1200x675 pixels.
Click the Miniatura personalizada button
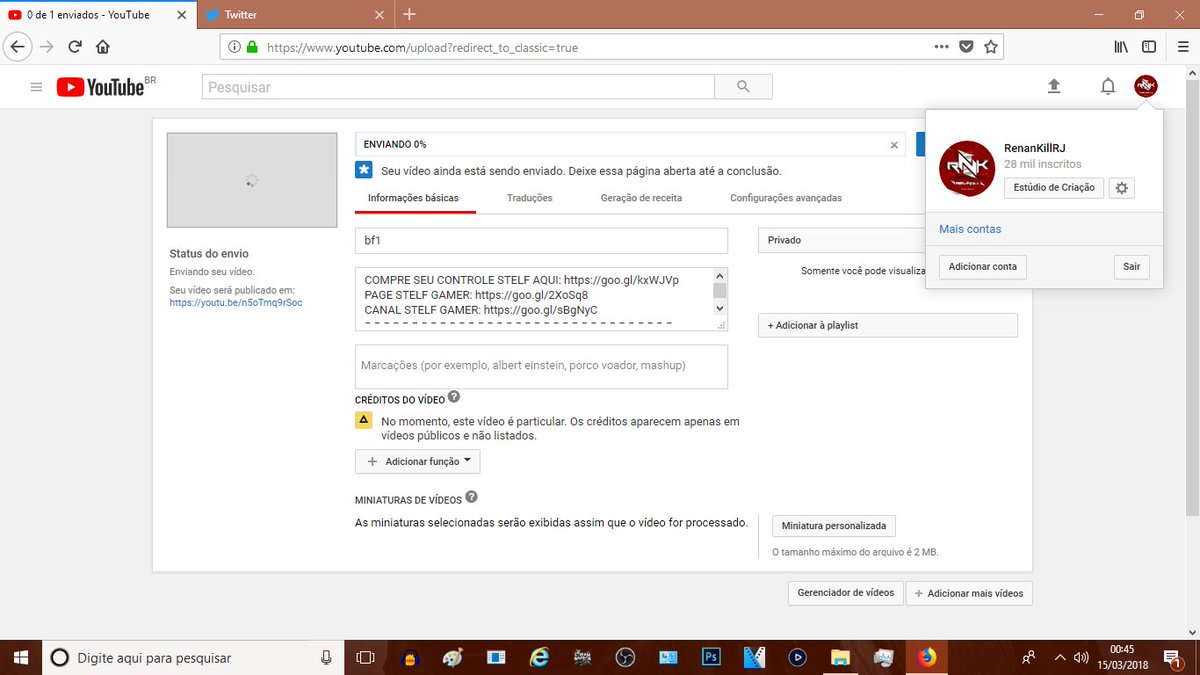834,526
